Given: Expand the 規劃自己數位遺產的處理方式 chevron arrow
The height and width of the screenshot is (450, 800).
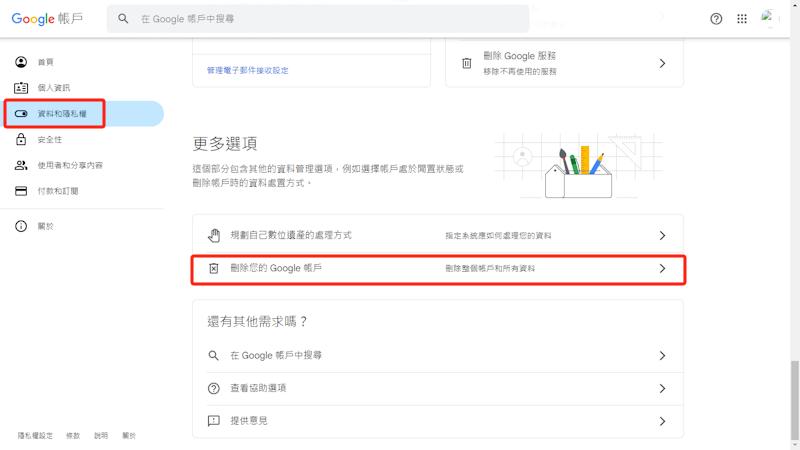Looking at the screenshot, I should click(x=662, y=235).
